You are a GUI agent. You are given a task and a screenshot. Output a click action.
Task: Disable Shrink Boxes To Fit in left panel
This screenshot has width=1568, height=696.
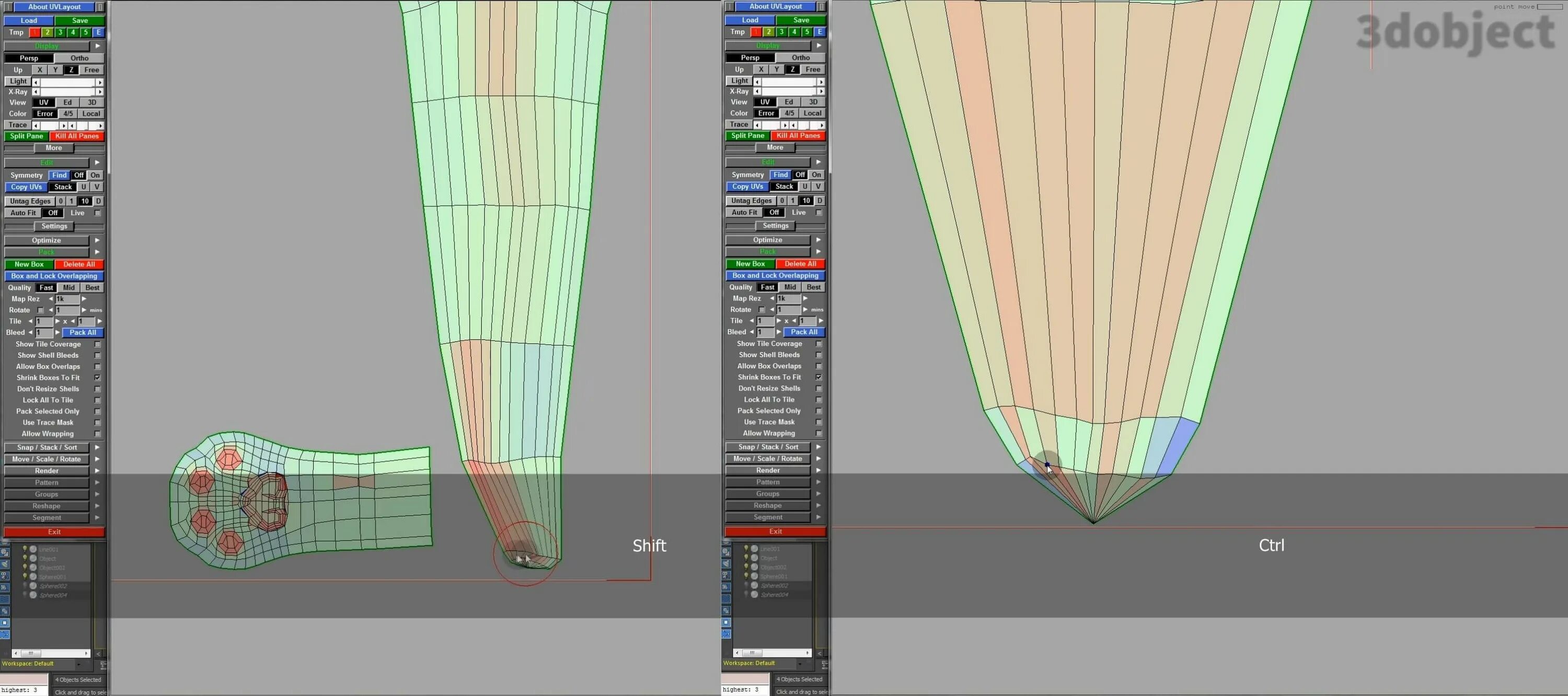97,378
